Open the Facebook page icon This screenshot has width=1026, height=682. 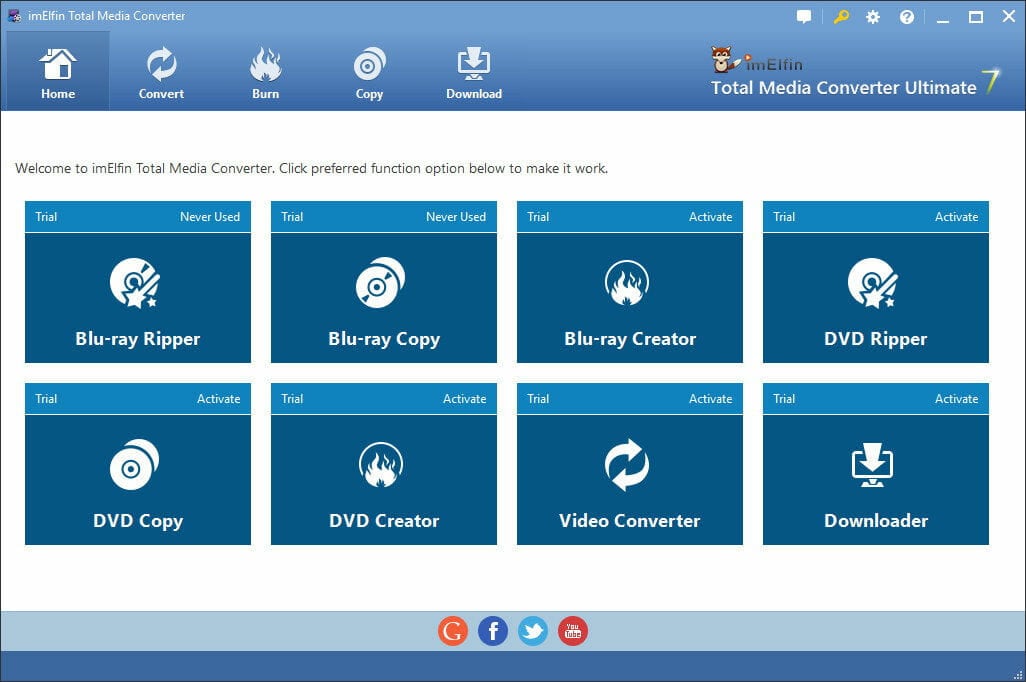(493, 631)
